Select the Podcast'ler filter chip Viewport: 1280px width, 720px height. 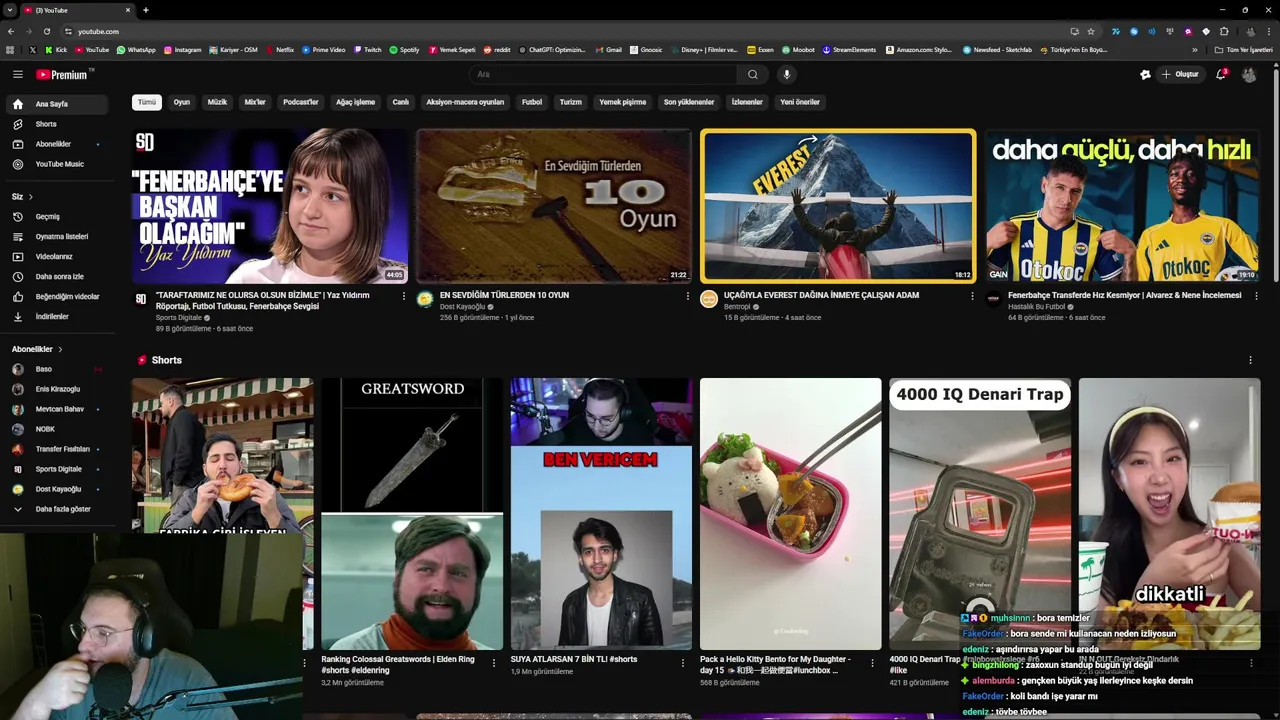[x=300, y=102]
